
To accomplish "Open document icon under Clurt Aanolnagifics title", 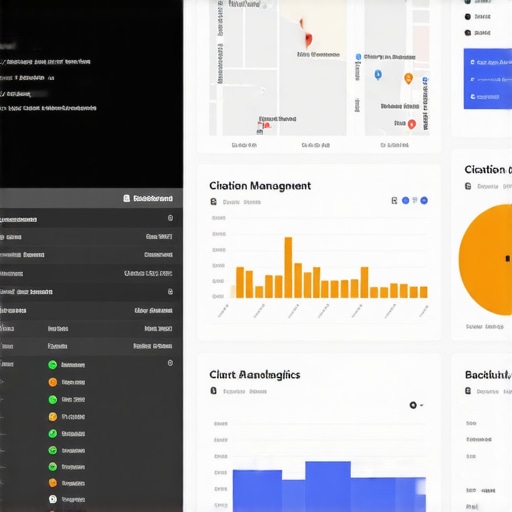I will (214, 390).
